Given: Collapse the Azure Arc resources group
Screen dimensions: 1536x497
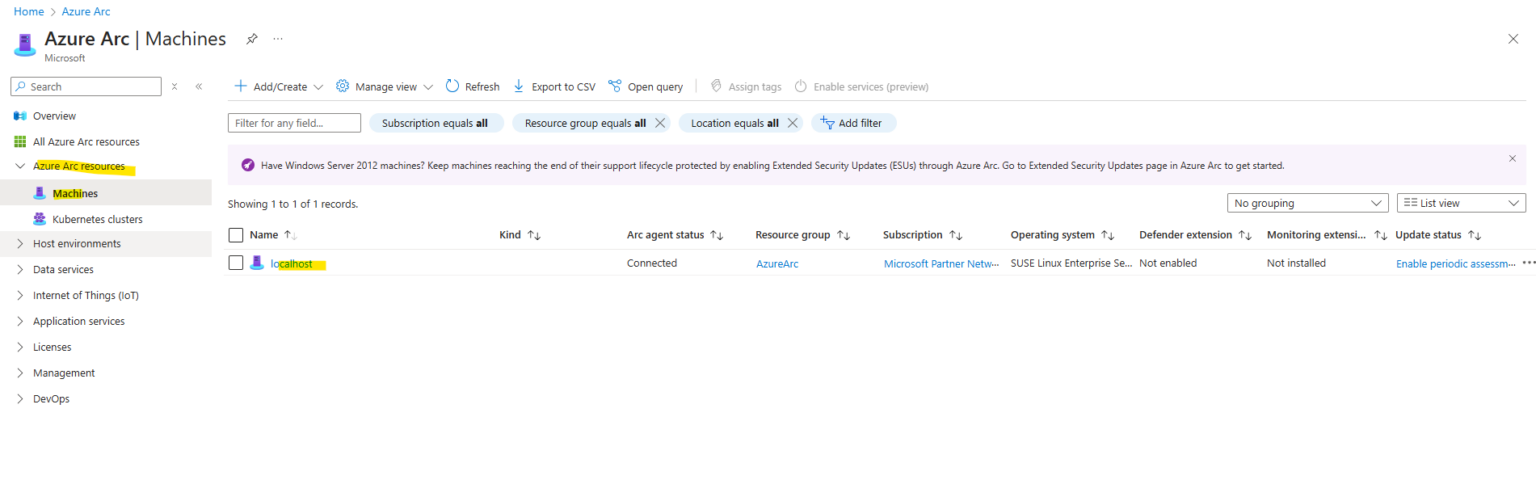Looking at the screenshot, I should (x=20, y=167).
